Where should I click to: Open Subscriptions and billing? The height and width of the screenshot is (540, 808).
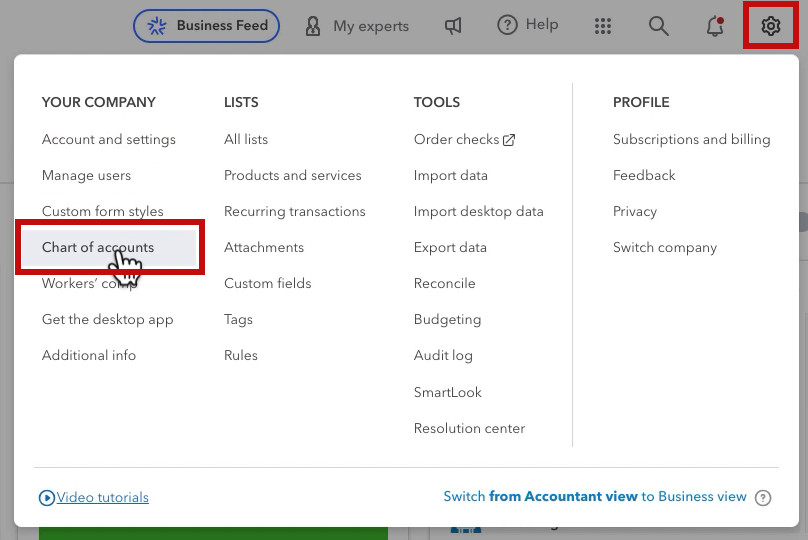coord(692,140)
